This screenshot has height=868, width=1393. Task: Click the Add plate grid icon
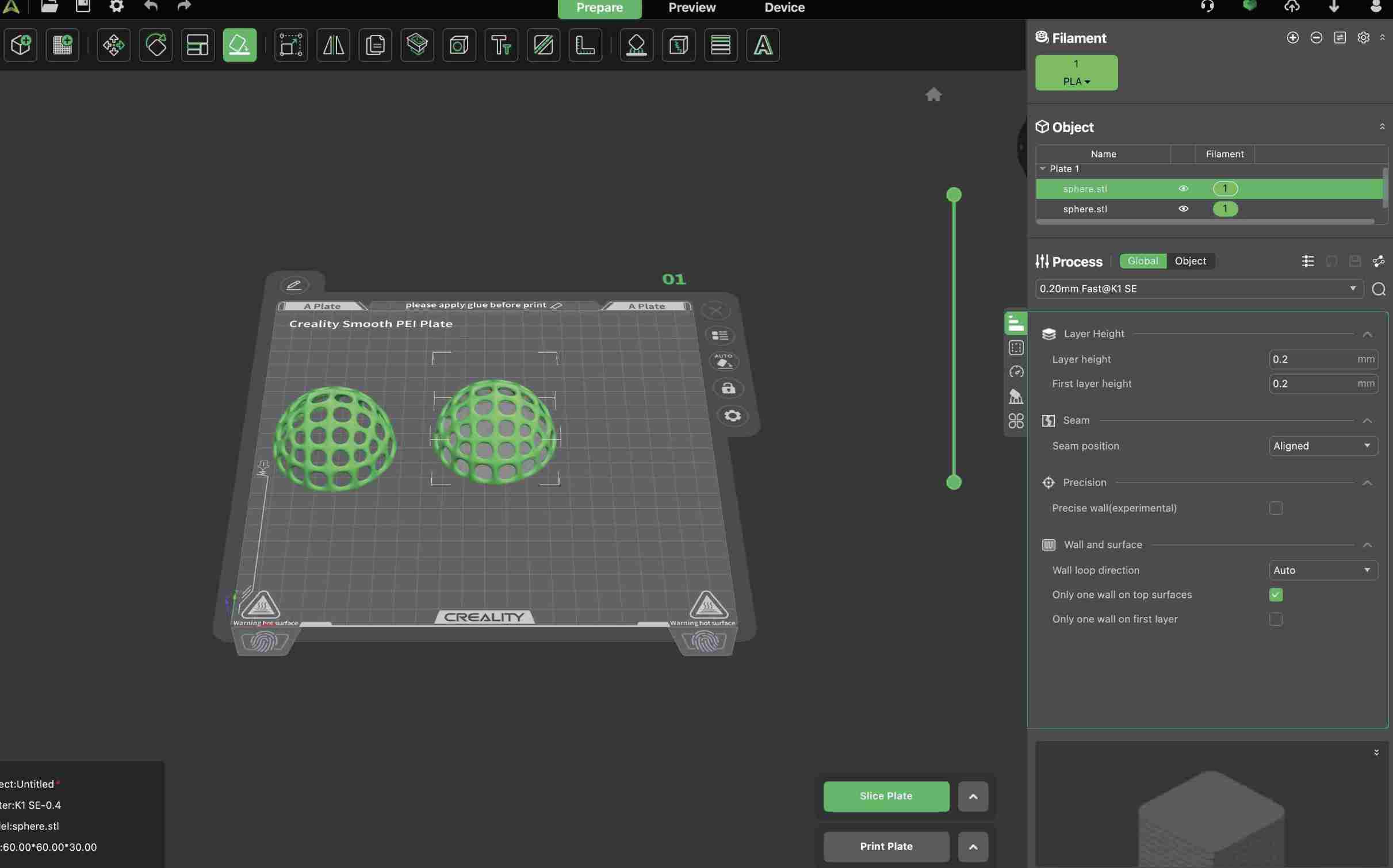point(63,45)
